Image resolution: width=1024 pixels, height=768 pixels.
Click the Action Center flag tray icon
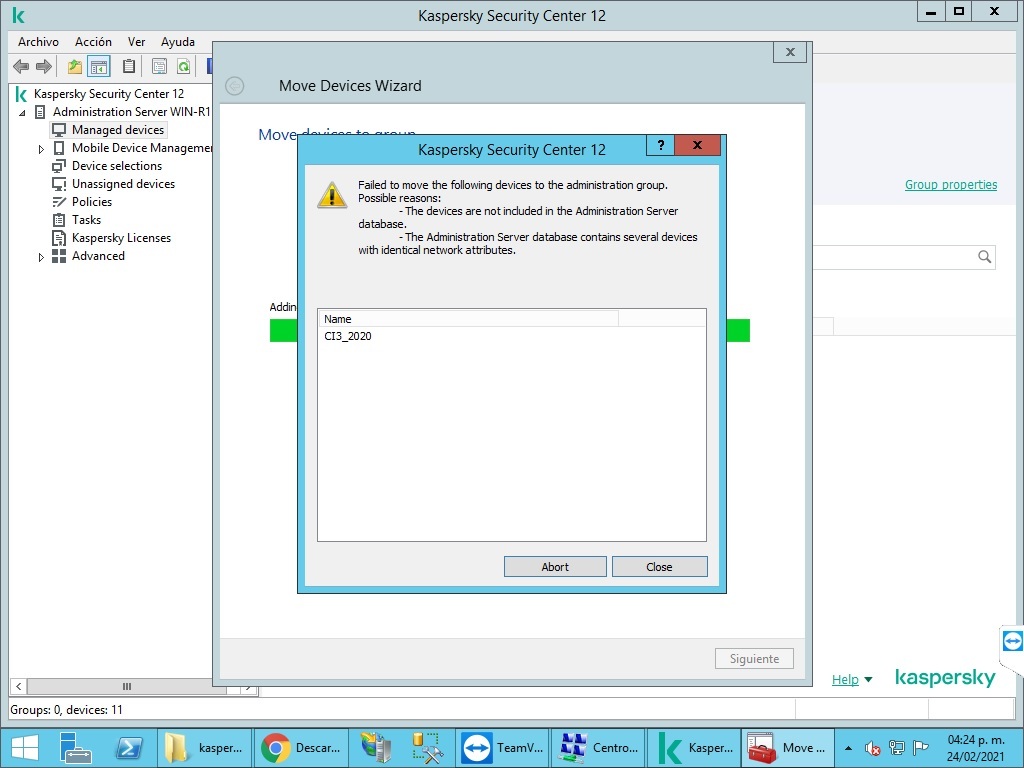click(x=921, y=748)
